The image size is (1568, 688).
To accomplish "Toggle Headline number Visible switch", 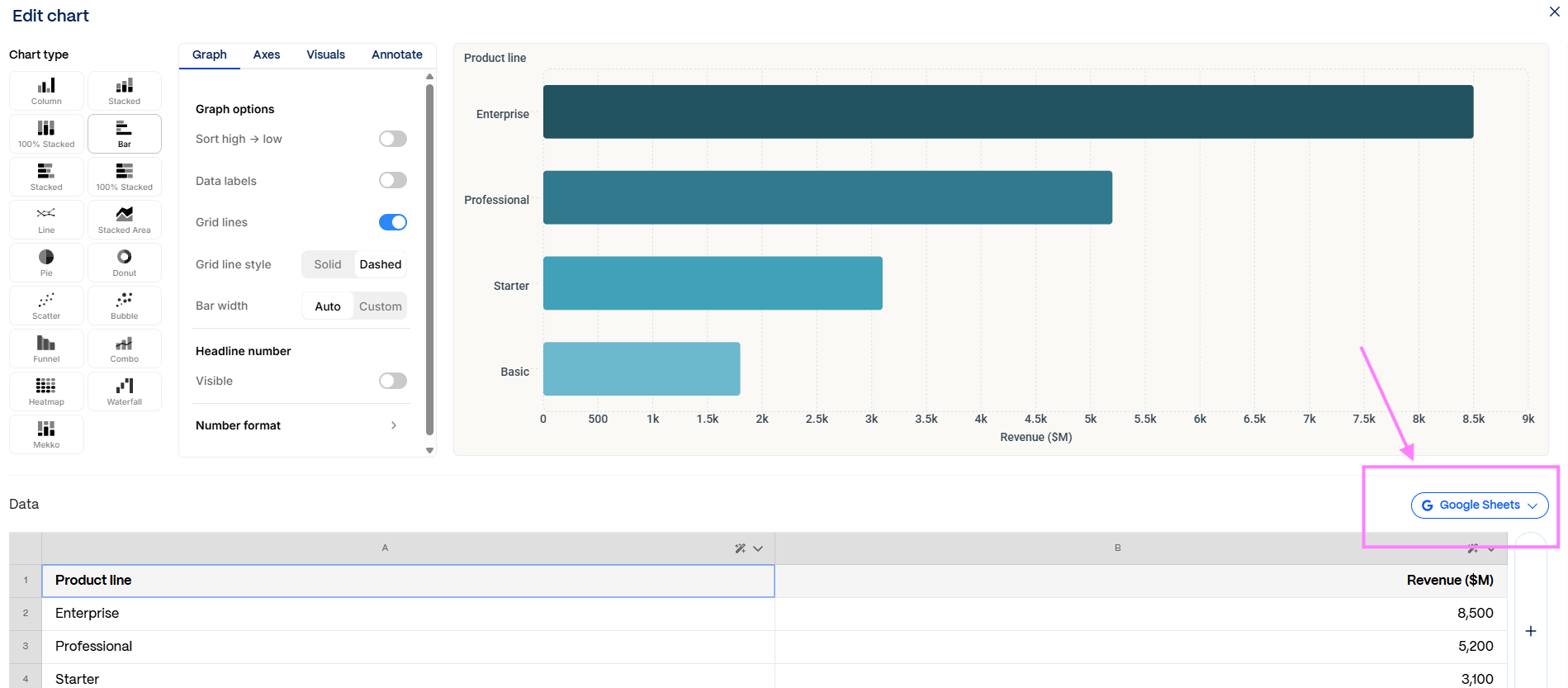I will (x=393, y=381).
